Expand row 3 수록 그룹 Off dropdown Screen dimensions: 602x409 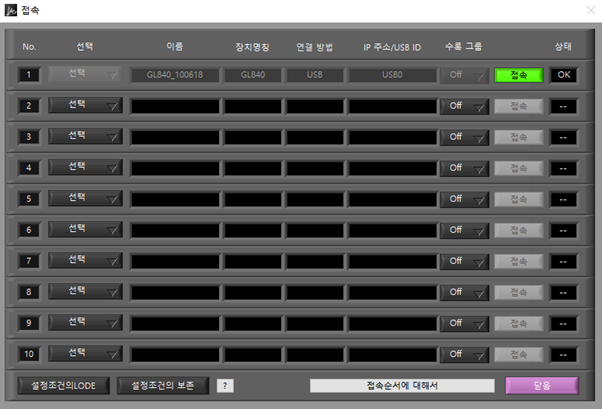[464, 137]
